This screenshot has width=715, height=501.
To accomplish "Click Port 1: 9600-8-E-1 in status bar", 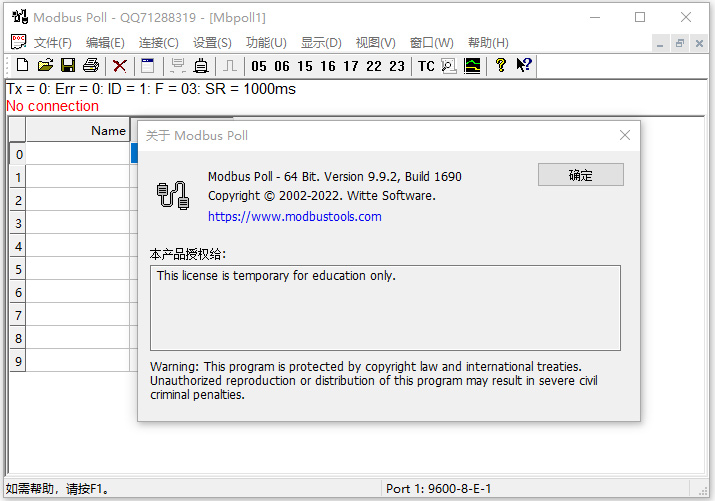I will click(438, 489).
